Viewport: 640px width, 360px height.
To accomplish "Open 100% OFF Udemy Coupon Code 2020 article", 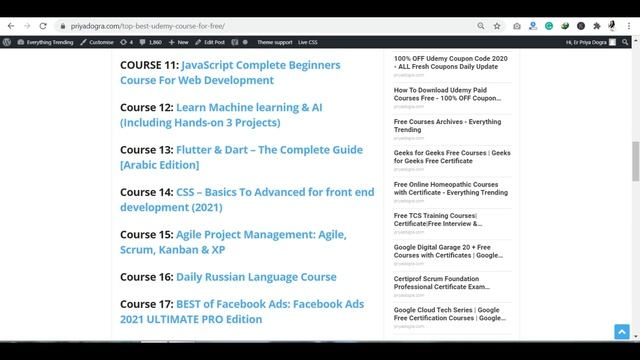I will coord(451,62).
